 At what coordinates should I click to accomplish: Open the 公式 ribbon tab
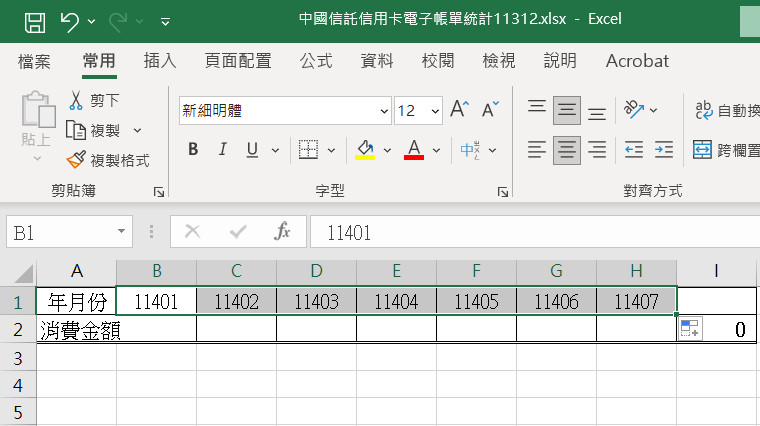tap(316, 61)
